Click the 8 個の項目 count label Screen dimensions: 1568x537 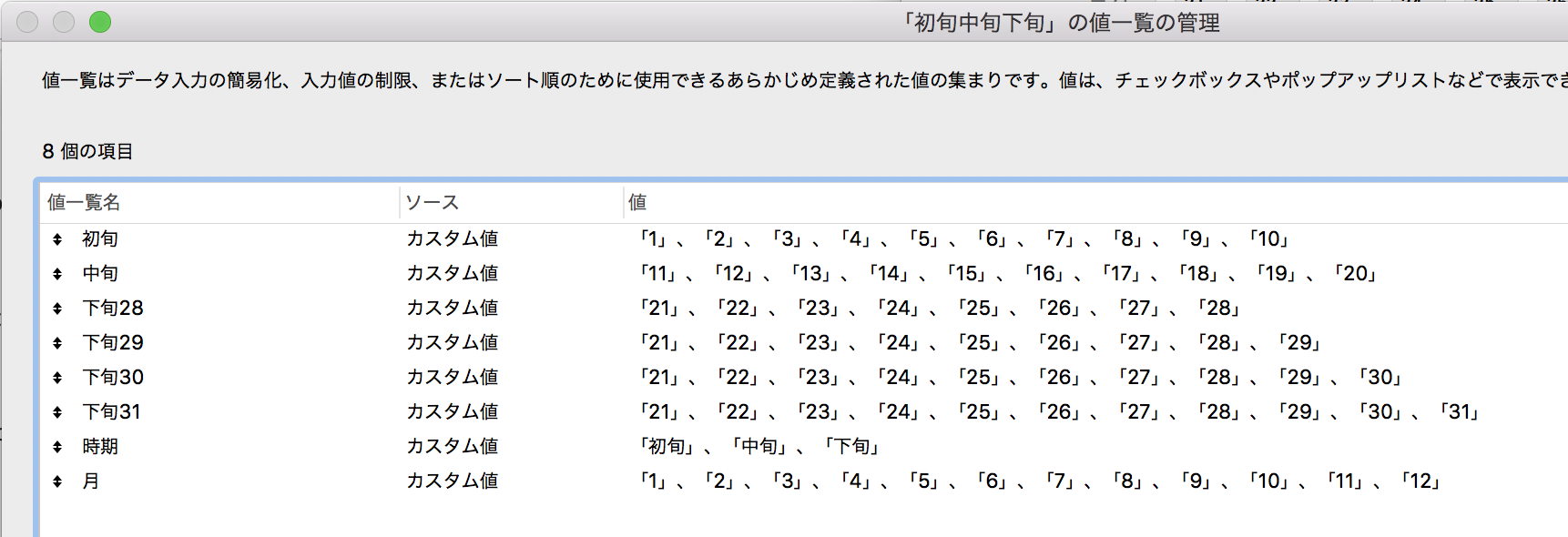click(x=87, y=151)
